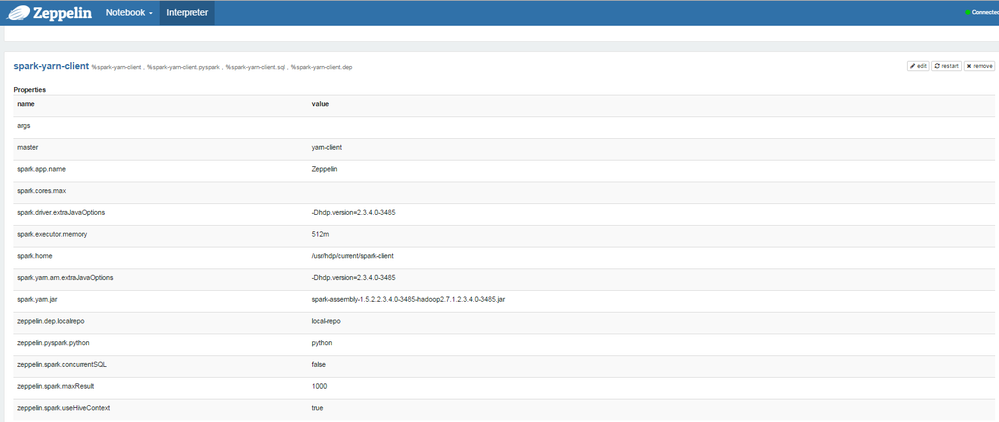Click the spark-yarn-client interpreter title
The image size is (999, 422).
click(x=51, y=66)
